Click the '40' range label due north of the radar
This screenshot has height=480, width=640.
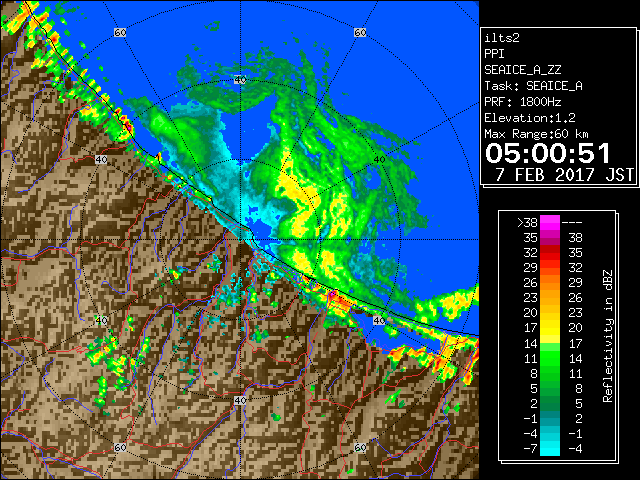click(x=240, y=80)
